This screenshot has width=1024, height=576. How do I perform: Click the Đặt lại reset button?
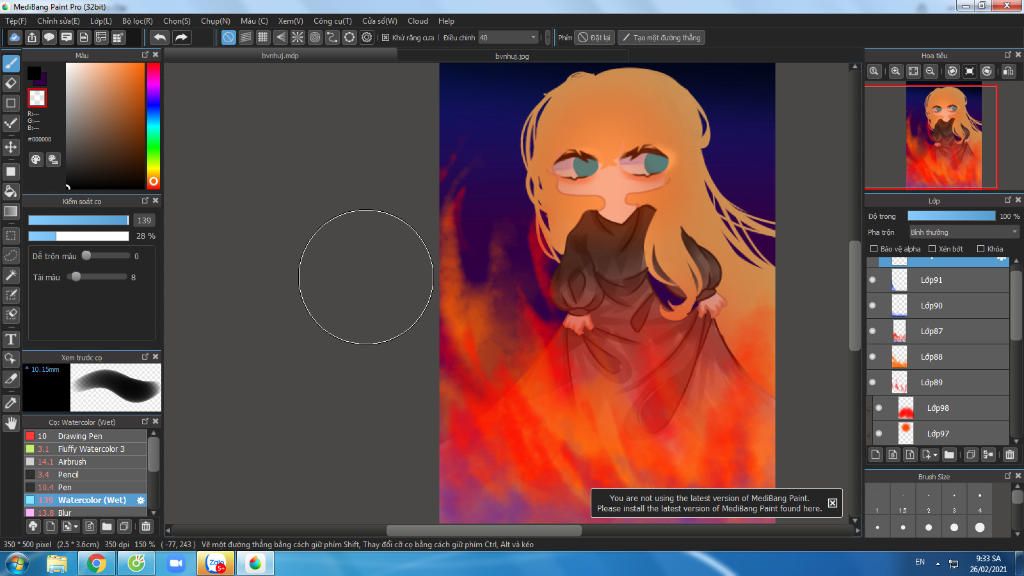[594, 38]
